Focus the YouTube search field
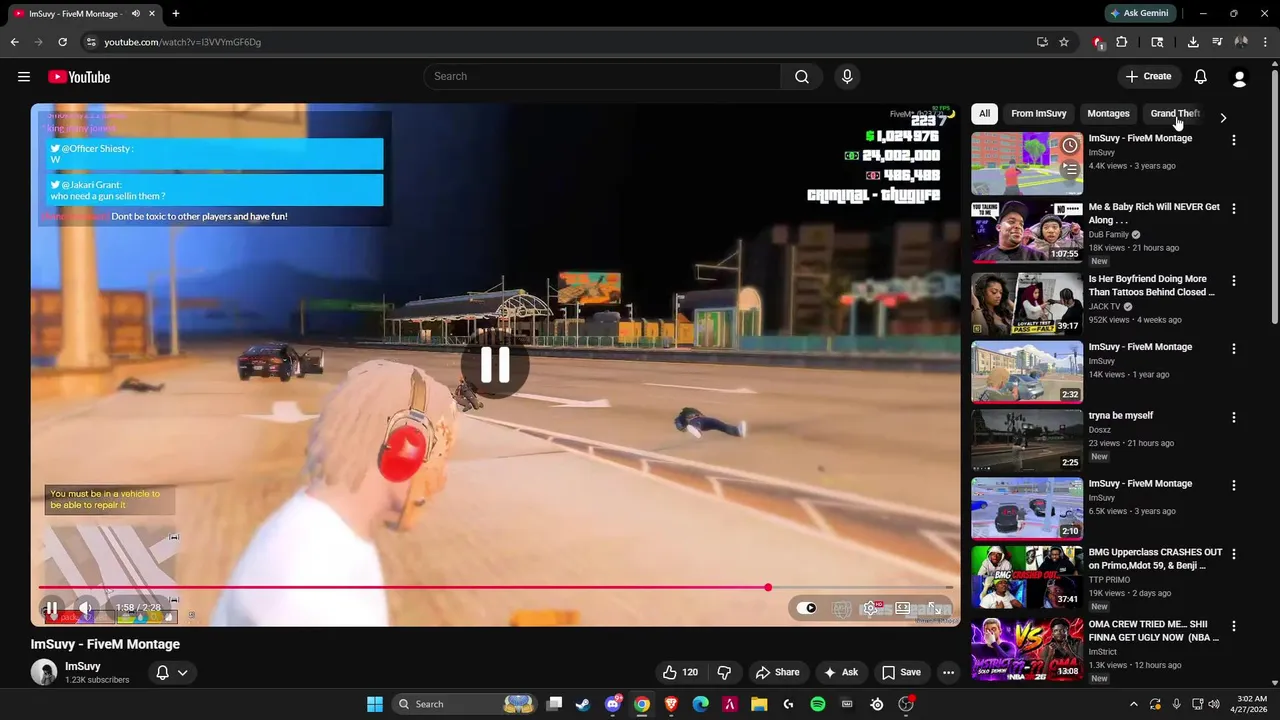The height and width of the screenshot is (720, 1280). coord(602,77)
